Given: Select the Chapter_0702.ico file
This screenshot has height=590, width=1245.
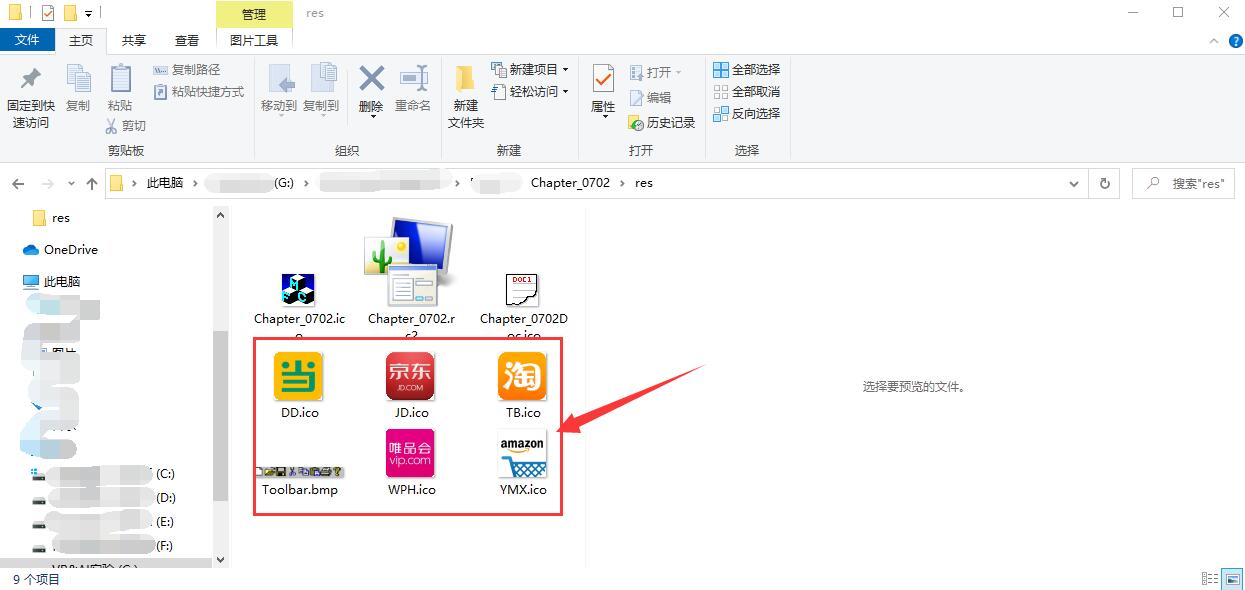Looking at the screenshot, I should coord(299,305).
